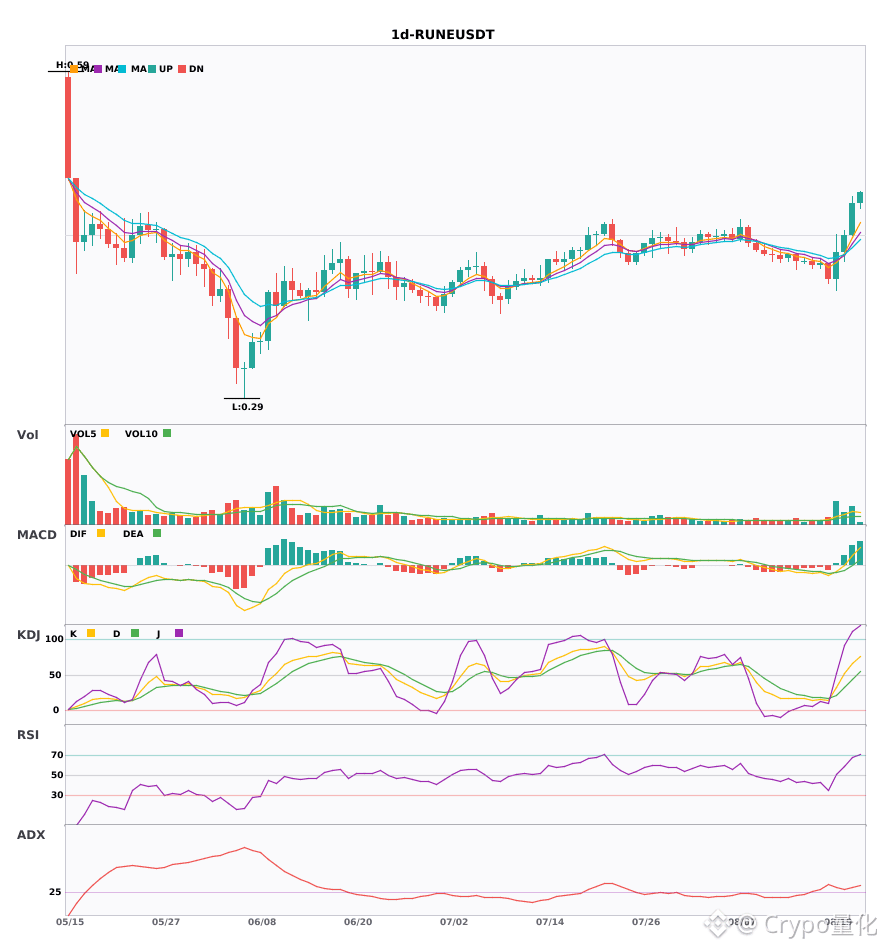Click the yellow K line swatch
The height and width of the screenshot is (950, 885).
point(91,633)
